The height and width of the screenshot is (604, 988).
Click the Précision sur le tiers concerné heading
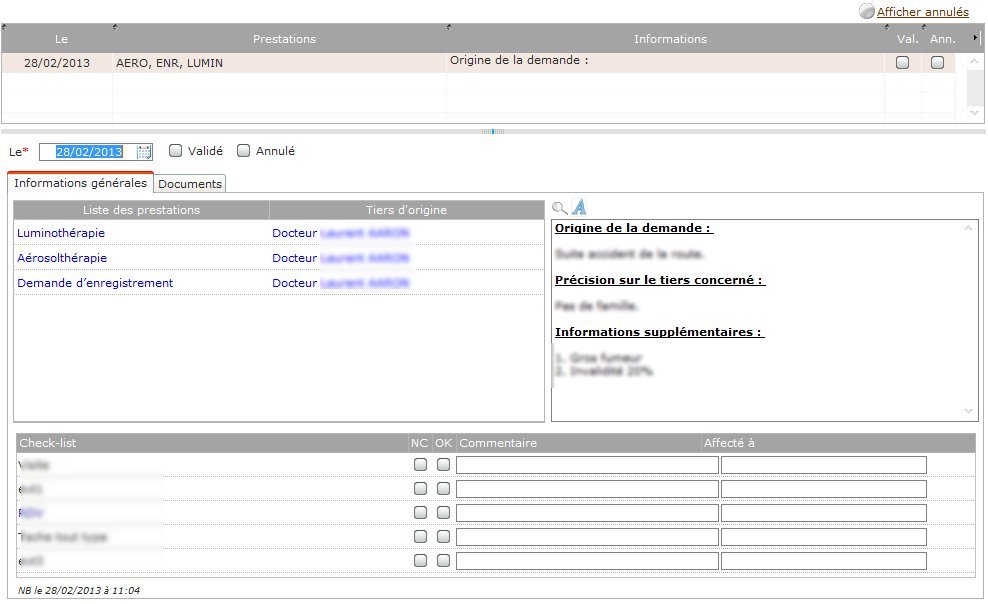[x=660, y=280]
